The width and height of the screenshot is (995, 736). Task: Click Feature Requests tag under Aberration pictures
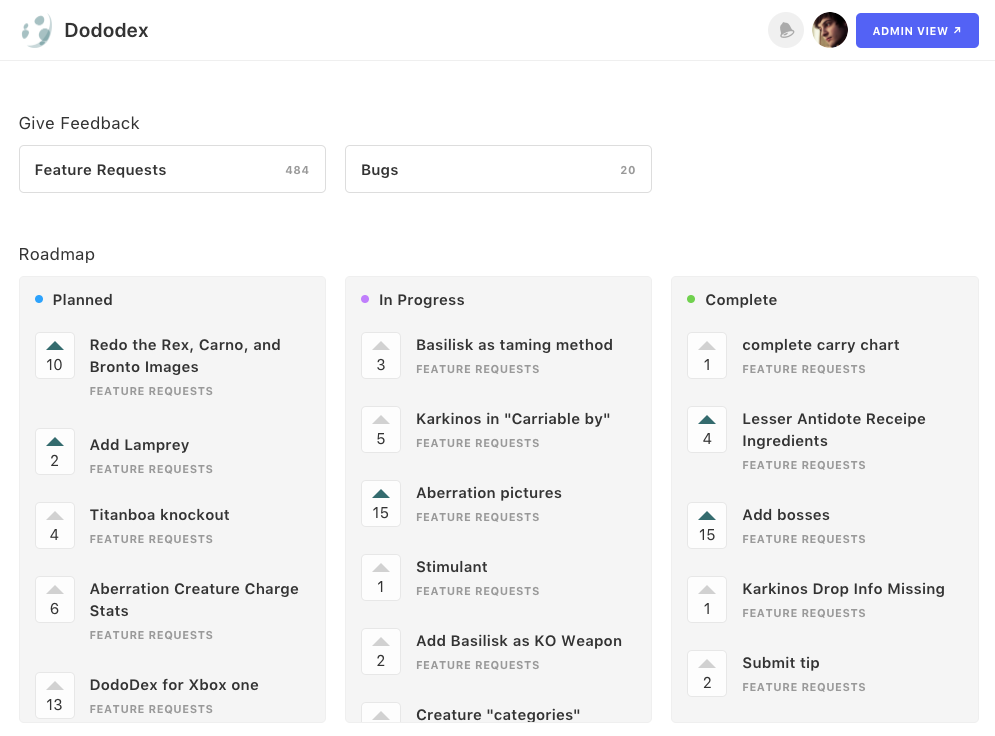477,517
